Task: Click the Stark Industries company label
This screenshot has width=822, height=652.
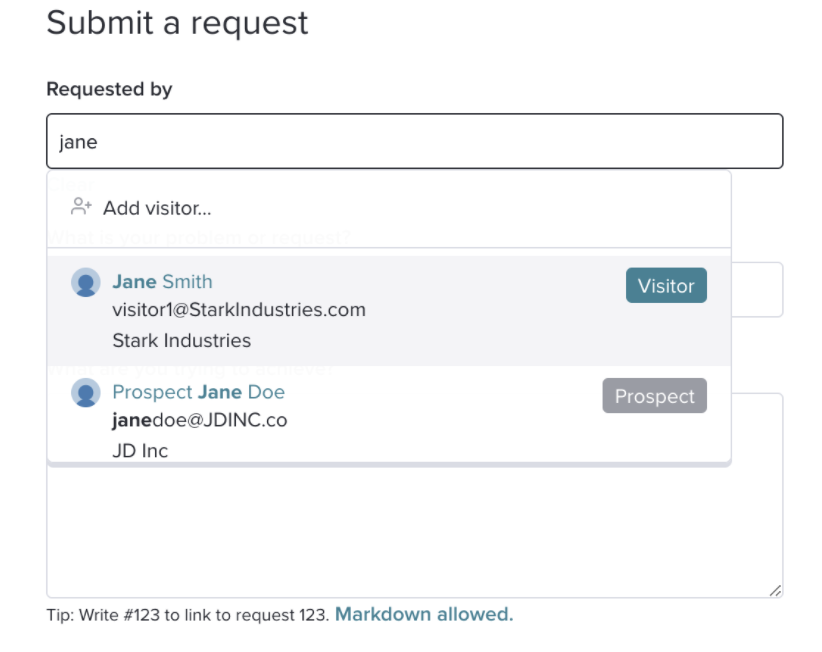Action: point(182,341)
